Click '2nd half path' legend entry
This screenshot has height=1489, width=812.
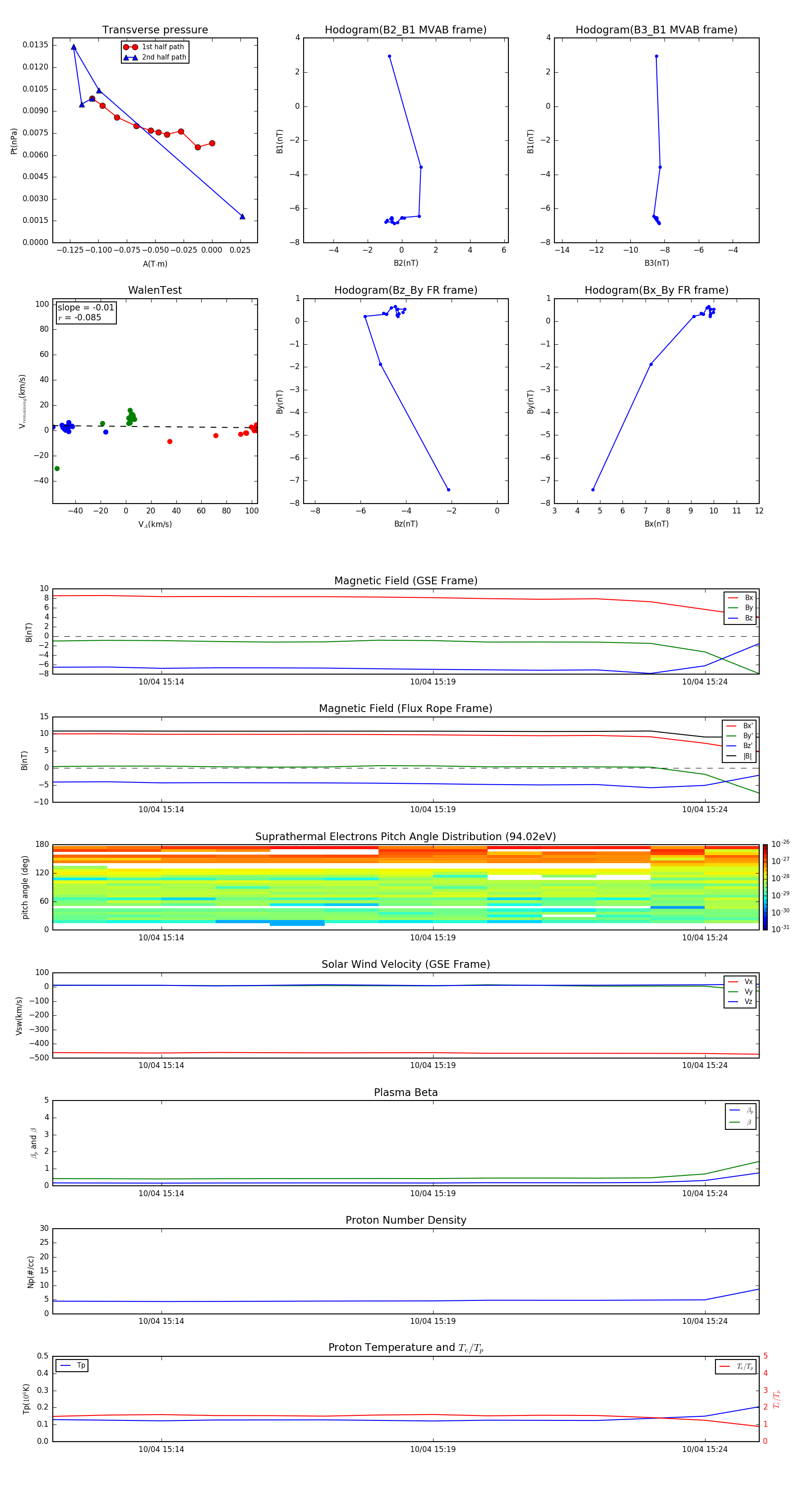(155, 57)
